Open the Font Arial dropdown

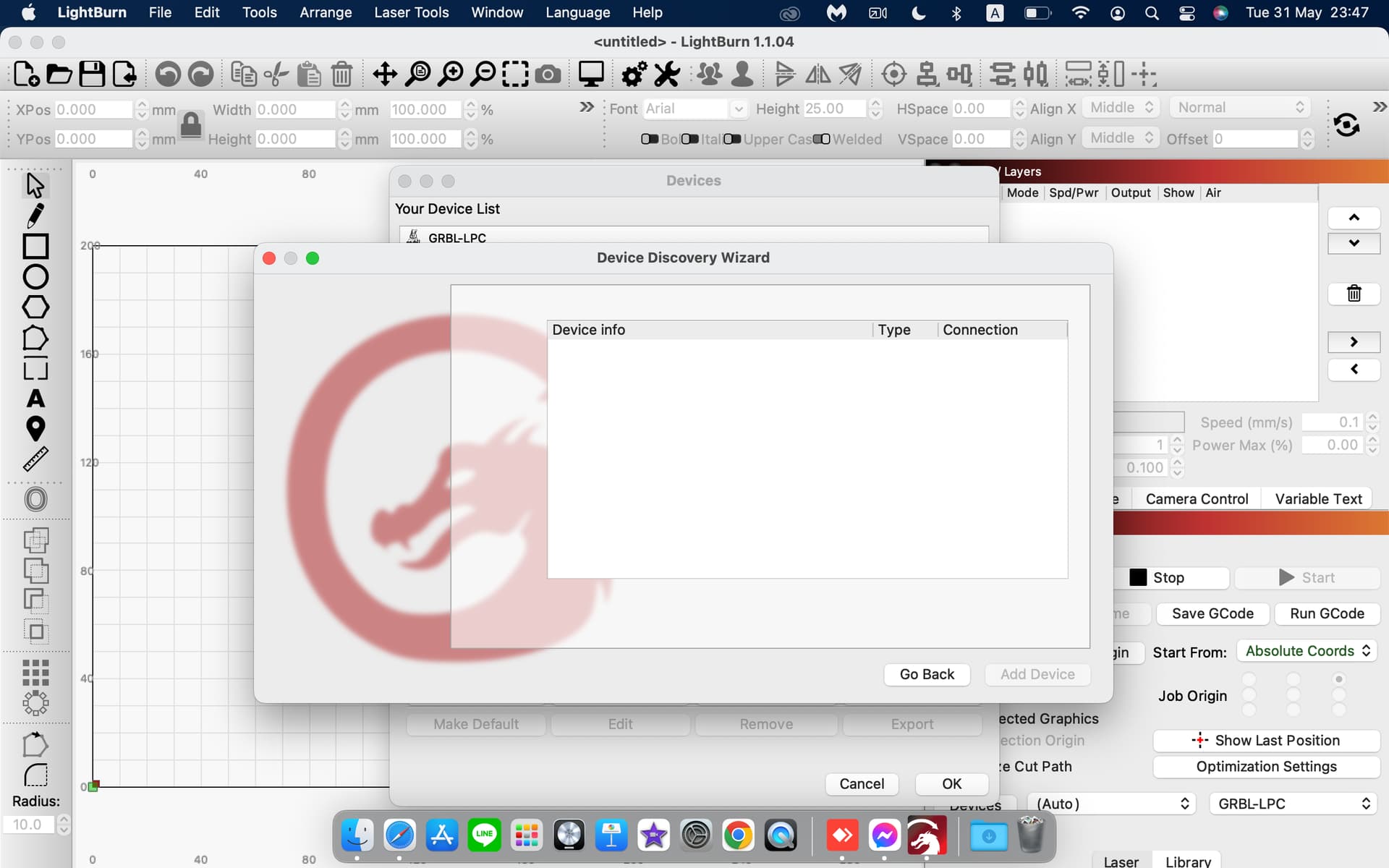pyautogui.click(x=737, y=109)
